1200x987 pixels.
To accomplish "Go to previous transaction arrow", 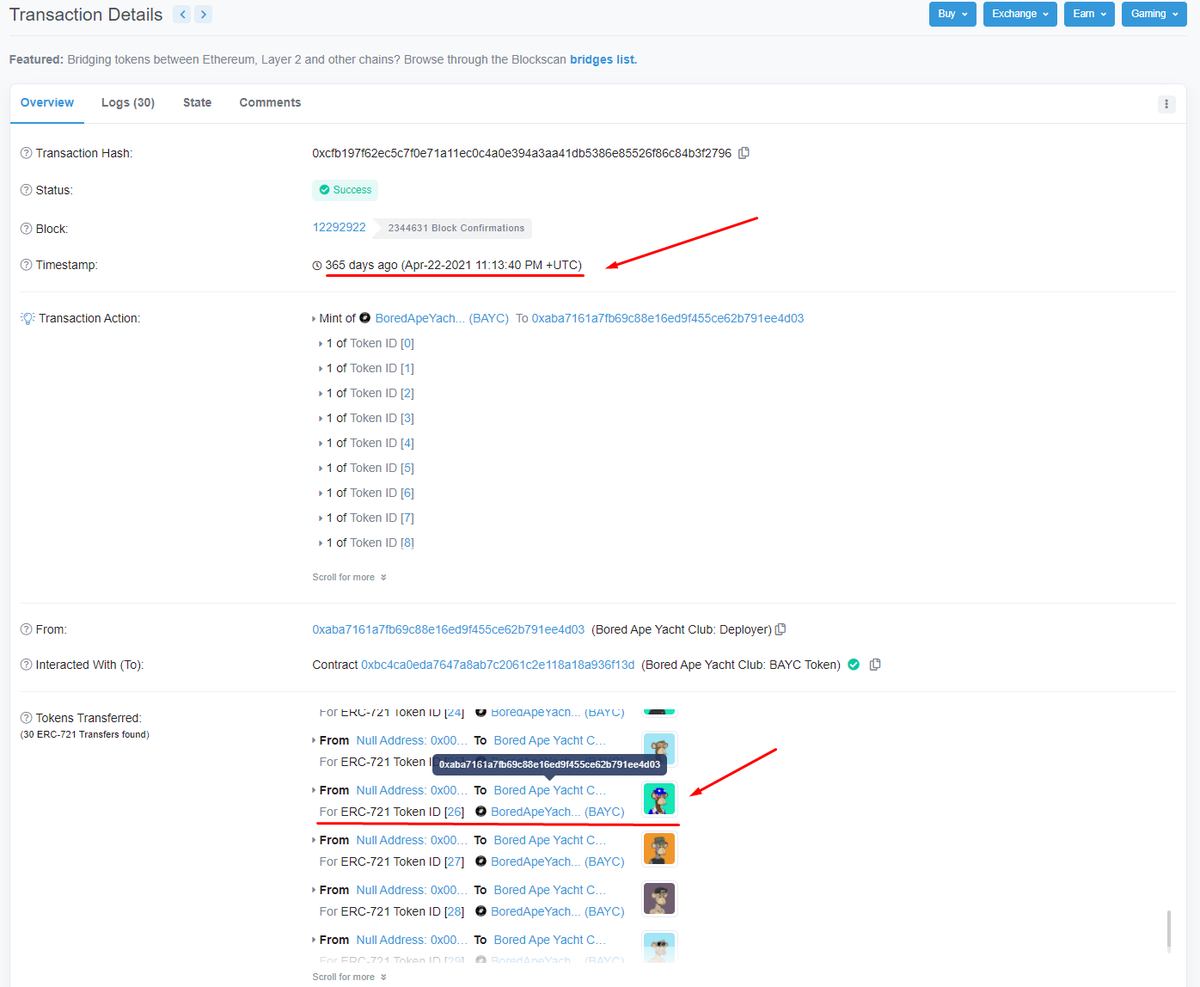I will [x=182, y=14].
